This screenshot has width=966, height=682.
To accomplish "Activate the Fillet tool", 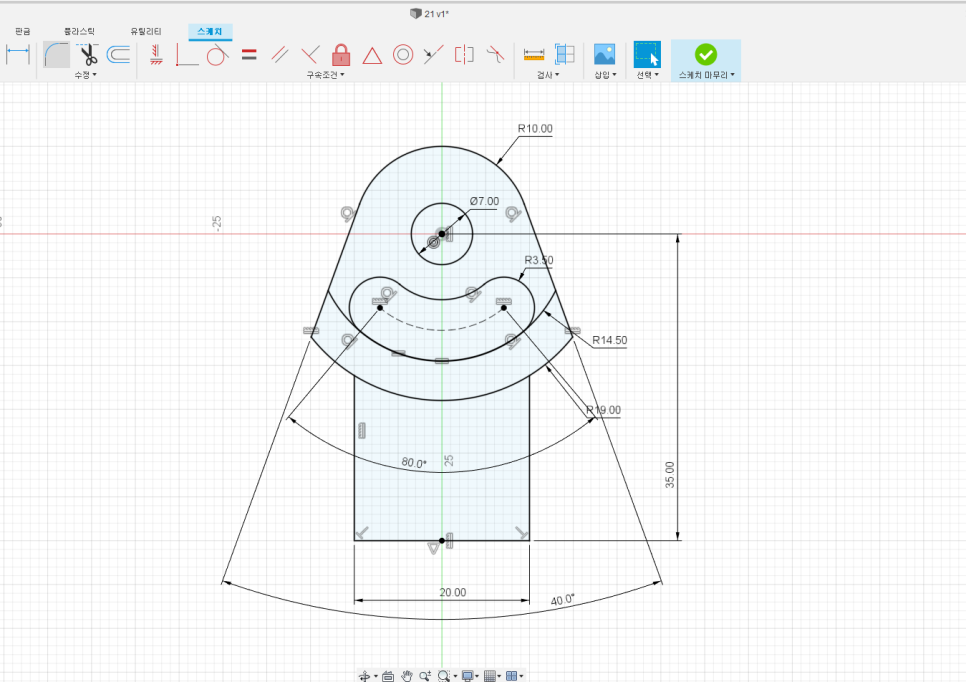I will tap(57, 55).
